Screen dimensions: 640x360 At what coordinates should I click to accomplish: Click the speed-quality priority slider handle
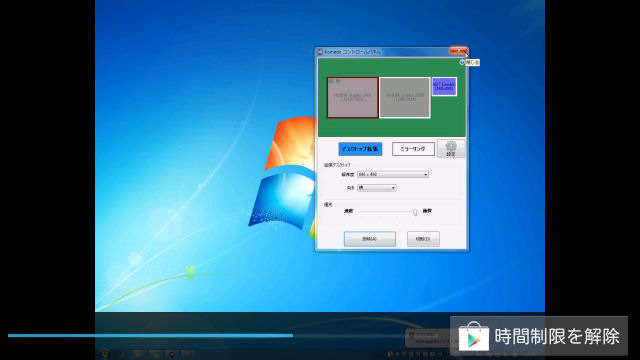(x=415, y=212)
